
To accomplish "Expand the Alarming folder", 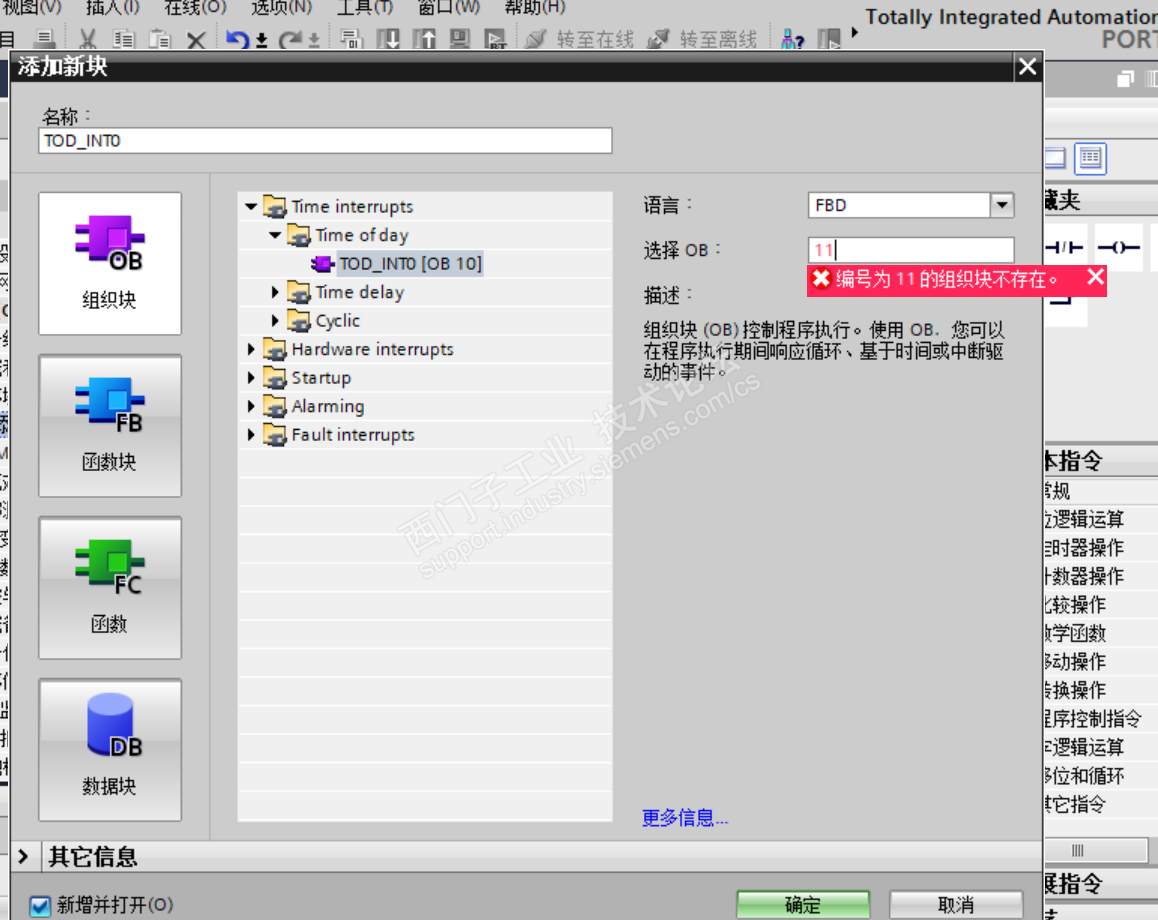I will coord(251,406).
